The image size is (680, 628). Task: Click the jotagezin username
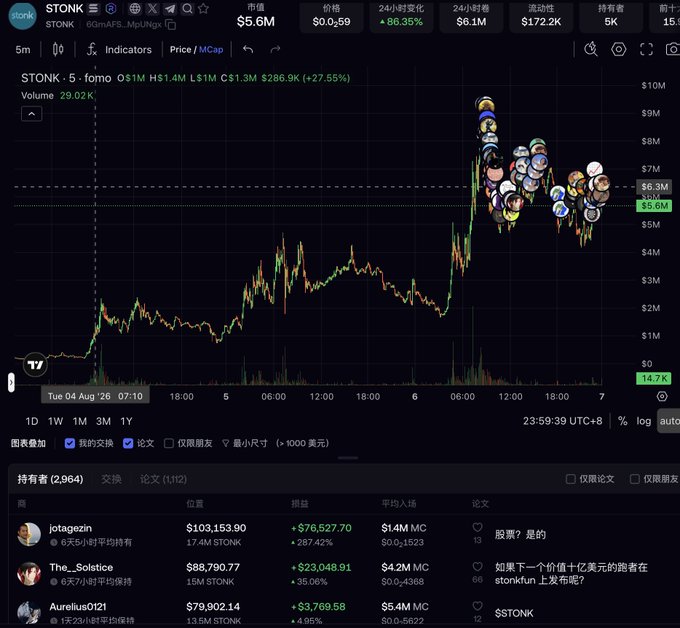click(71, 528)
